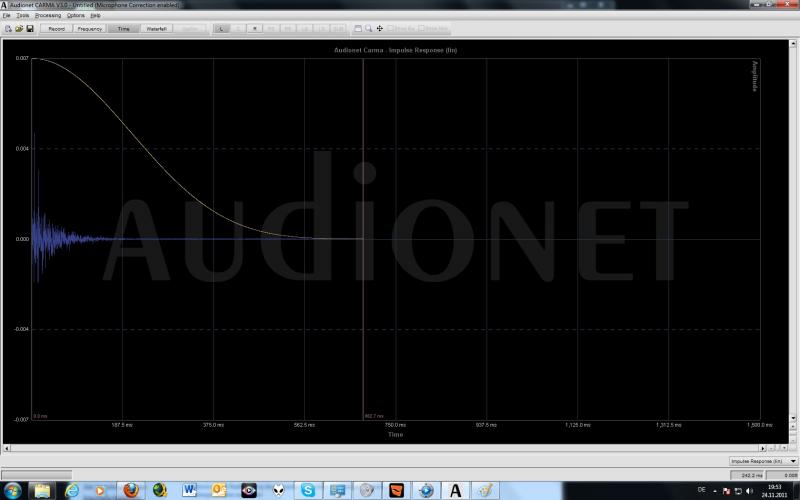Open Firefox from the taskbar
This screenshot has height=500, width=800.
[130, 490]
